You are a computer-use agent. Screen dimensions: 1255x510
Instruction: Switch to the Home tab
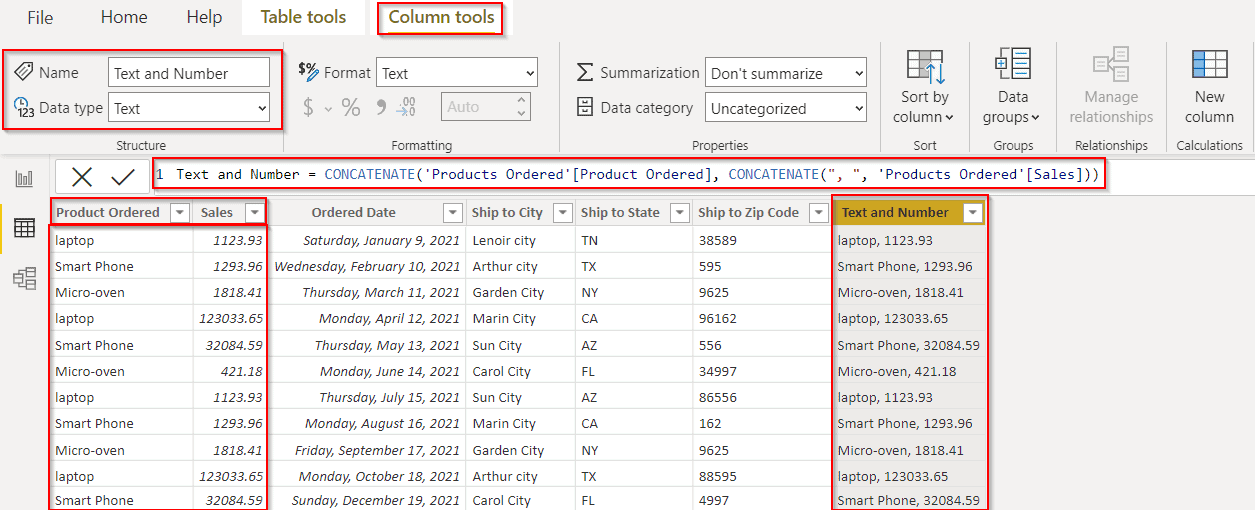tap(124, 17)
